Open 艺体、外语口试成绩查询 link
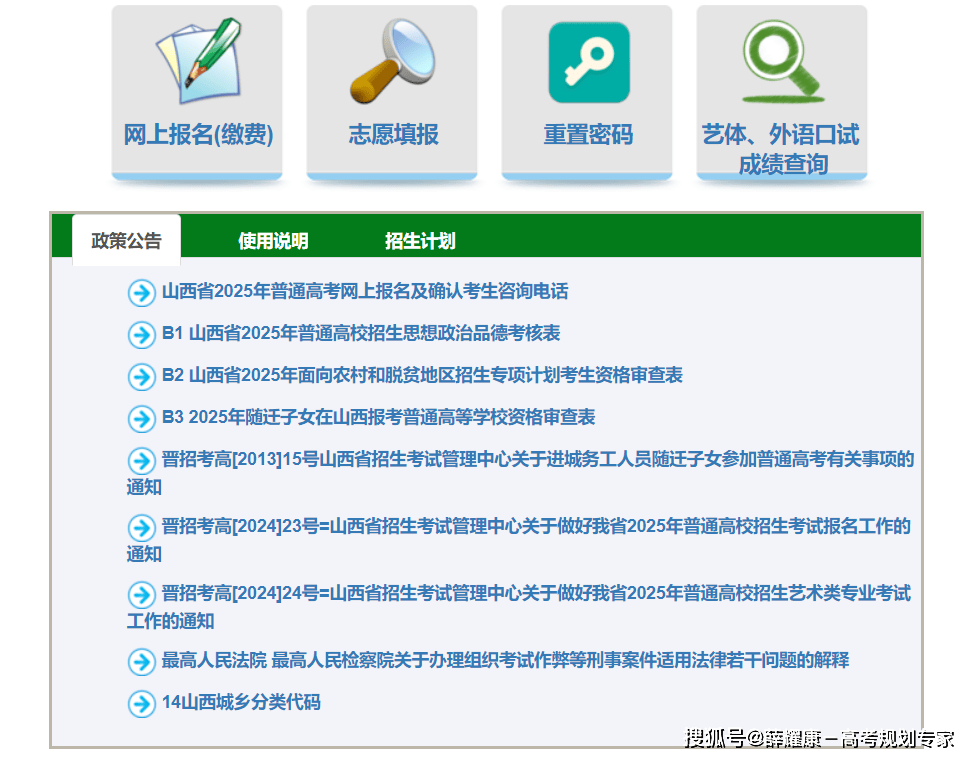Image resolution: width=976 pixels, height=760 pixels. point(782,149)
